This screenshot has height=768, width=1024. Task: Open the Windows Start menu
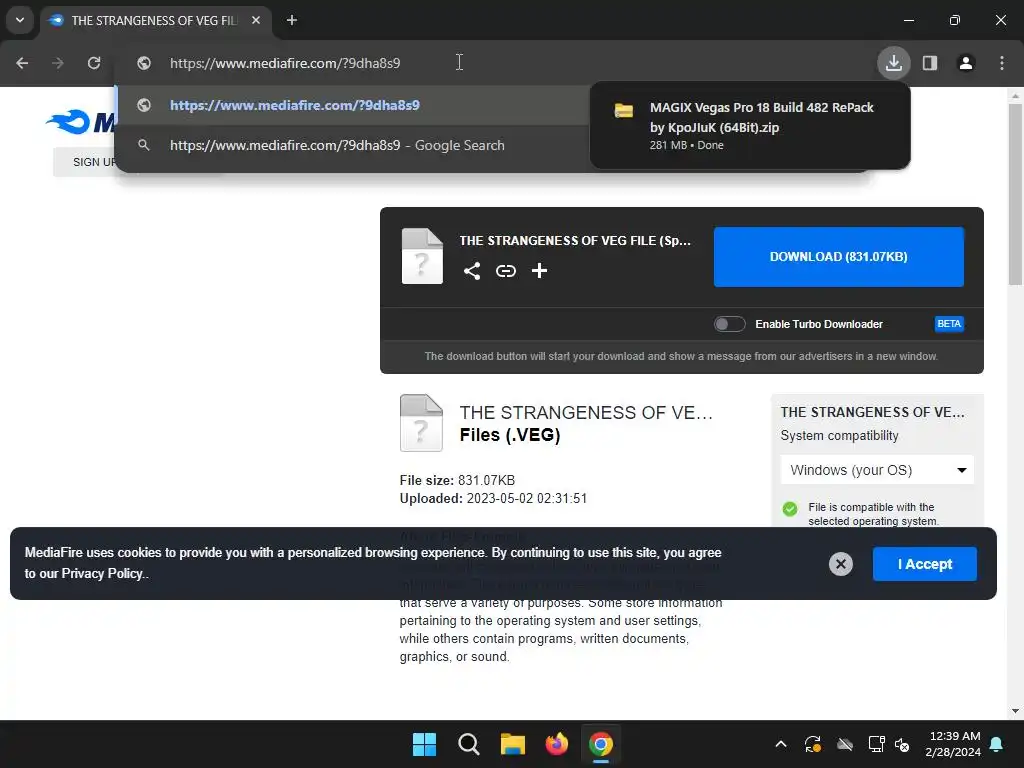(424, 744)
